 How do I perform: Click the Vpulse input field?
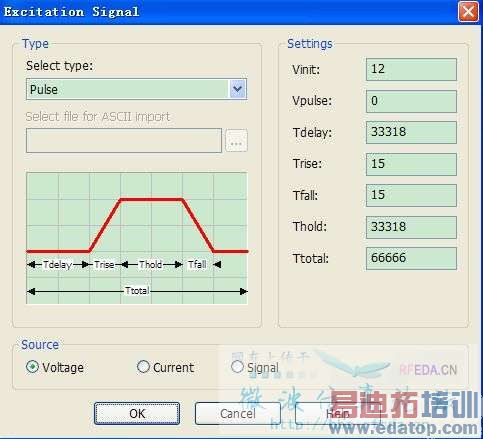point(411,101)
